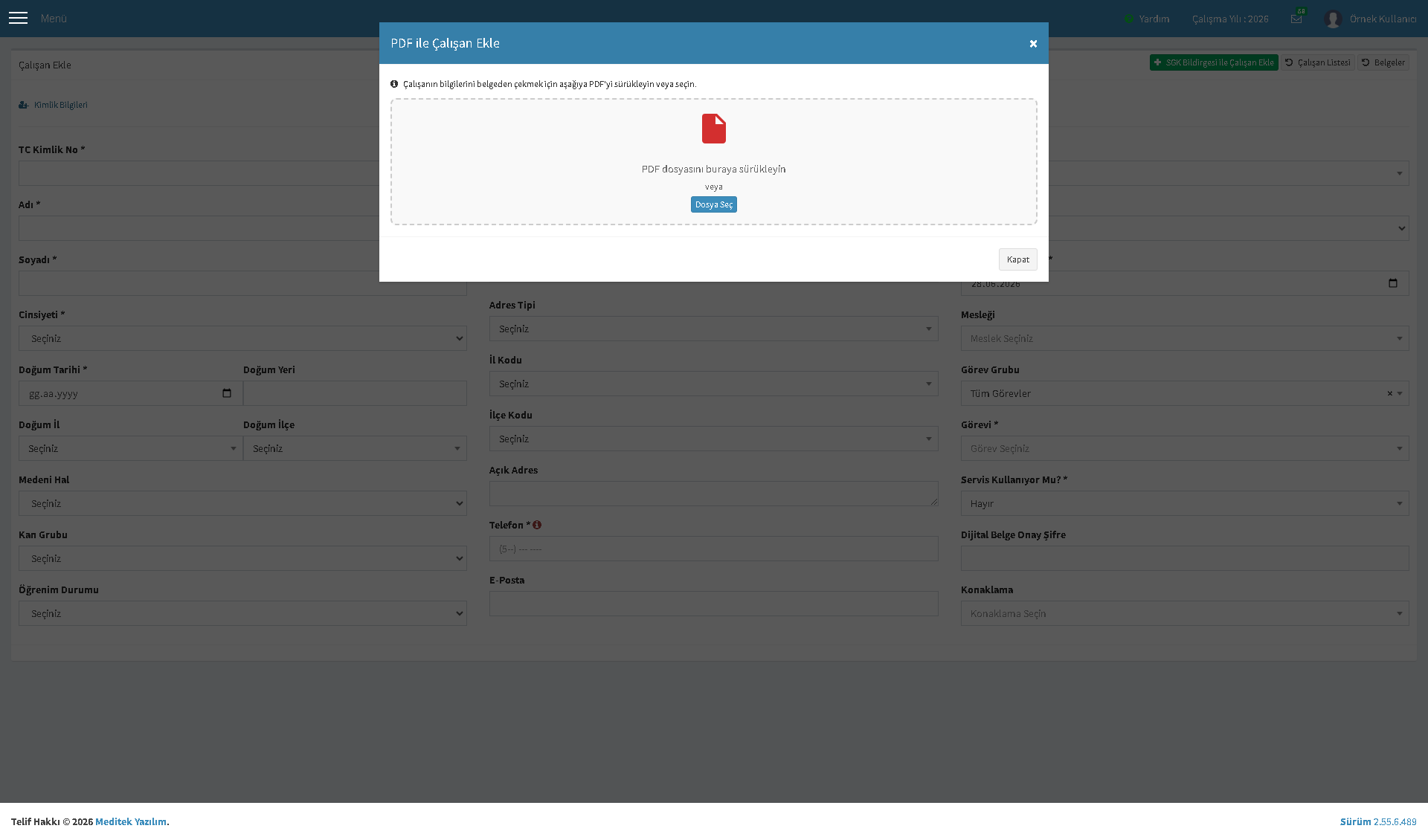Open the Çalışan Listesi menu item
Screen dimensions: 1428x840
pyautogui.click(x=1318, y=62)
